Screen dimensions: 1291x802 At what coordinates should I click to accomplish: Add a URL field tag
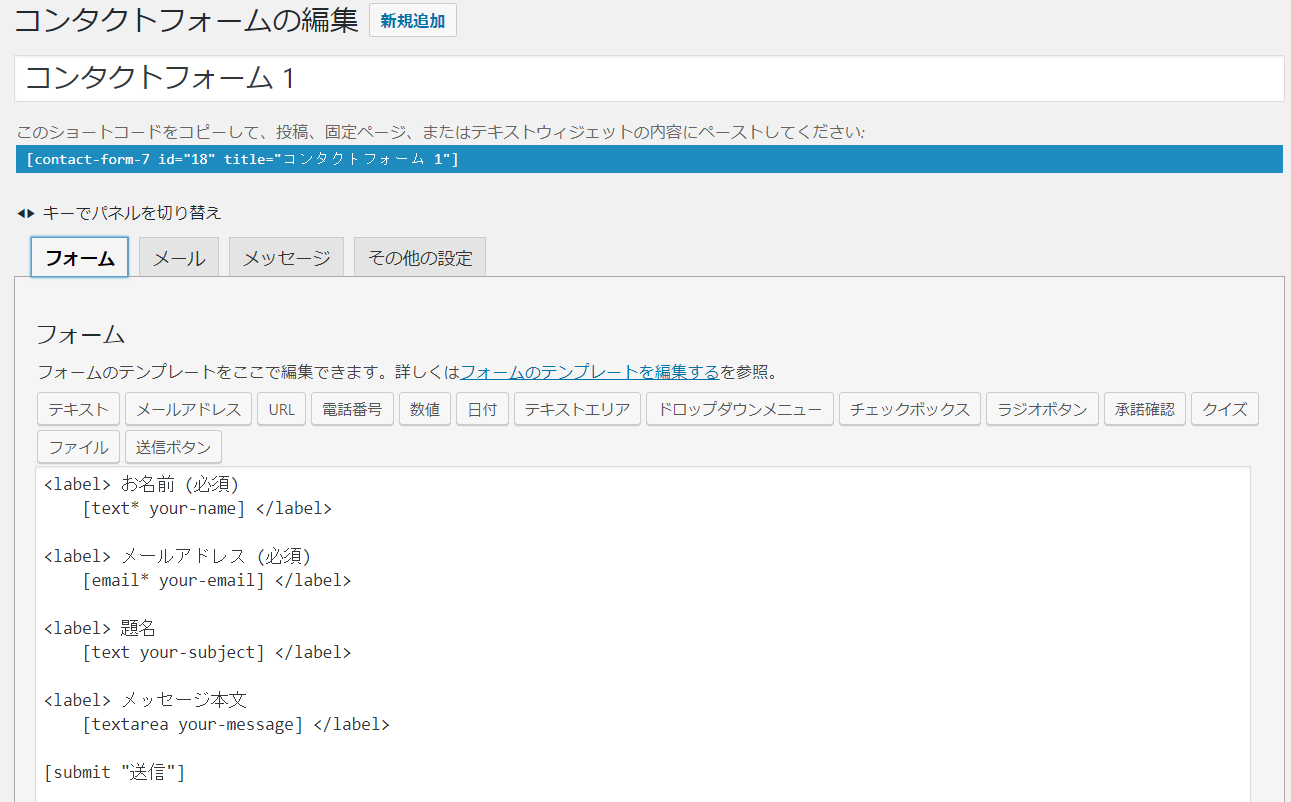[x=282, y=409]
